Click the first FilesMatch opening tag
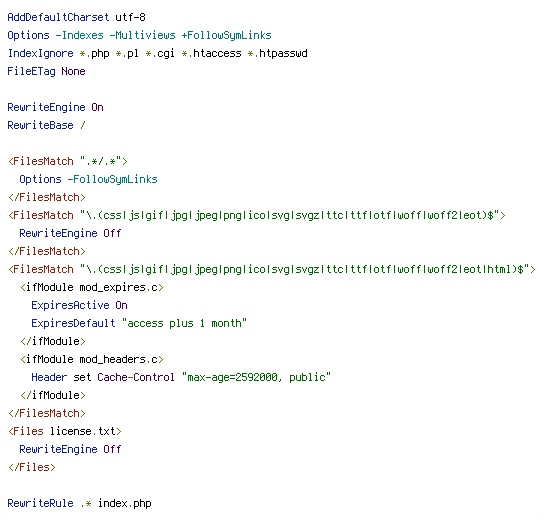Image resolution: width=544 pixels, height=520 pixels. point(68,161)
